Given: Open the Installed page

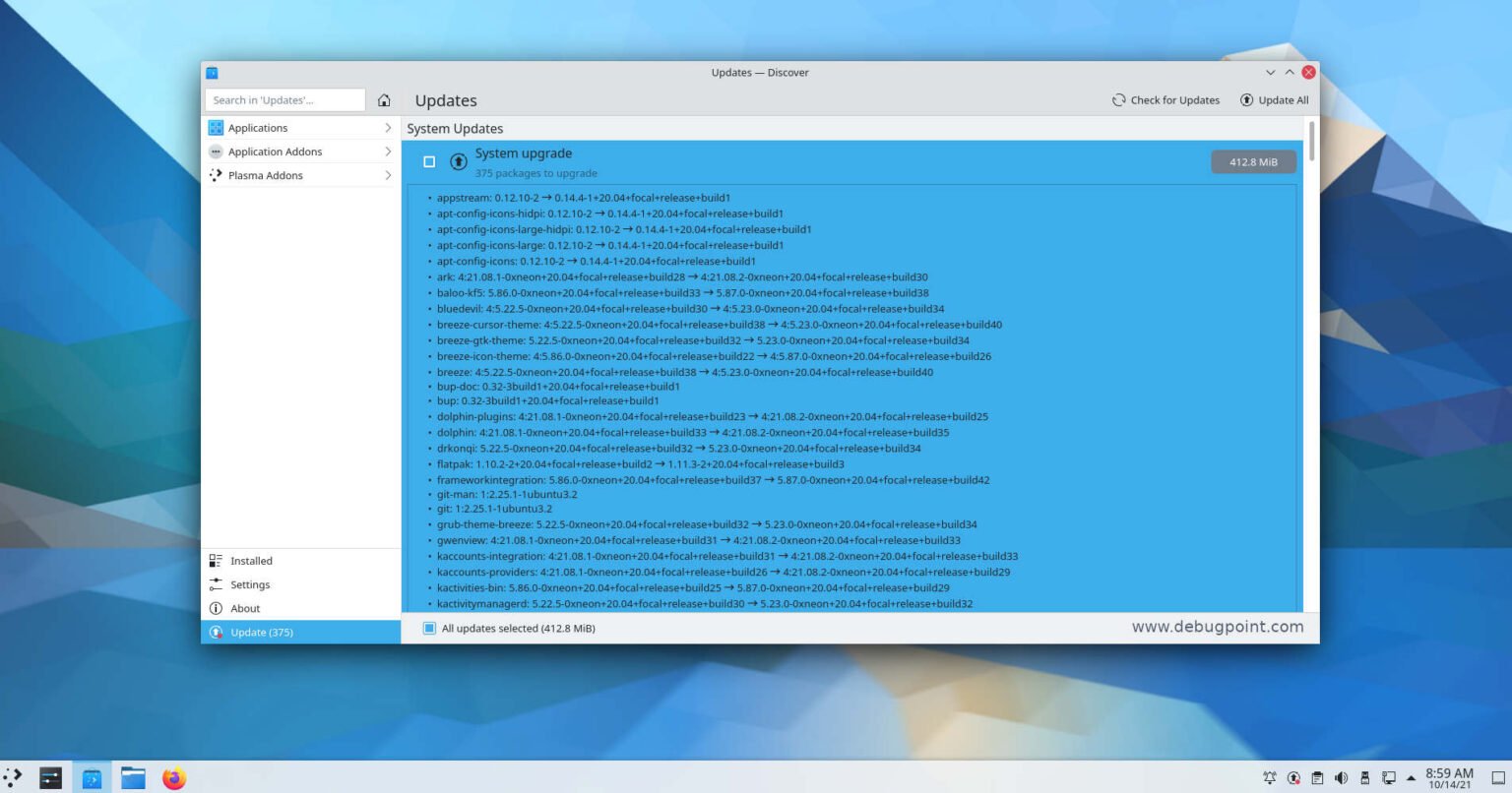Looking at the screenshot, I should click(301, 561).
